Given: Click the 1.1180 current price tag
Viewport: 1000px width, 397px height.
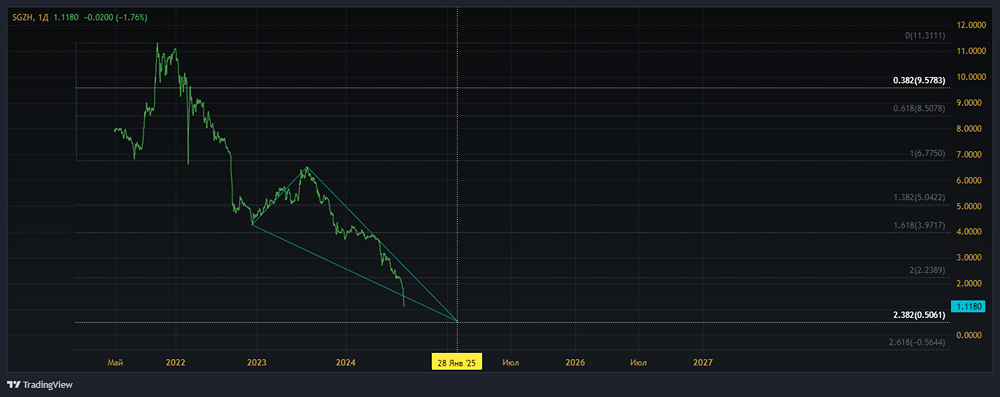Looking at the screenshot, I should pos(967,306).
